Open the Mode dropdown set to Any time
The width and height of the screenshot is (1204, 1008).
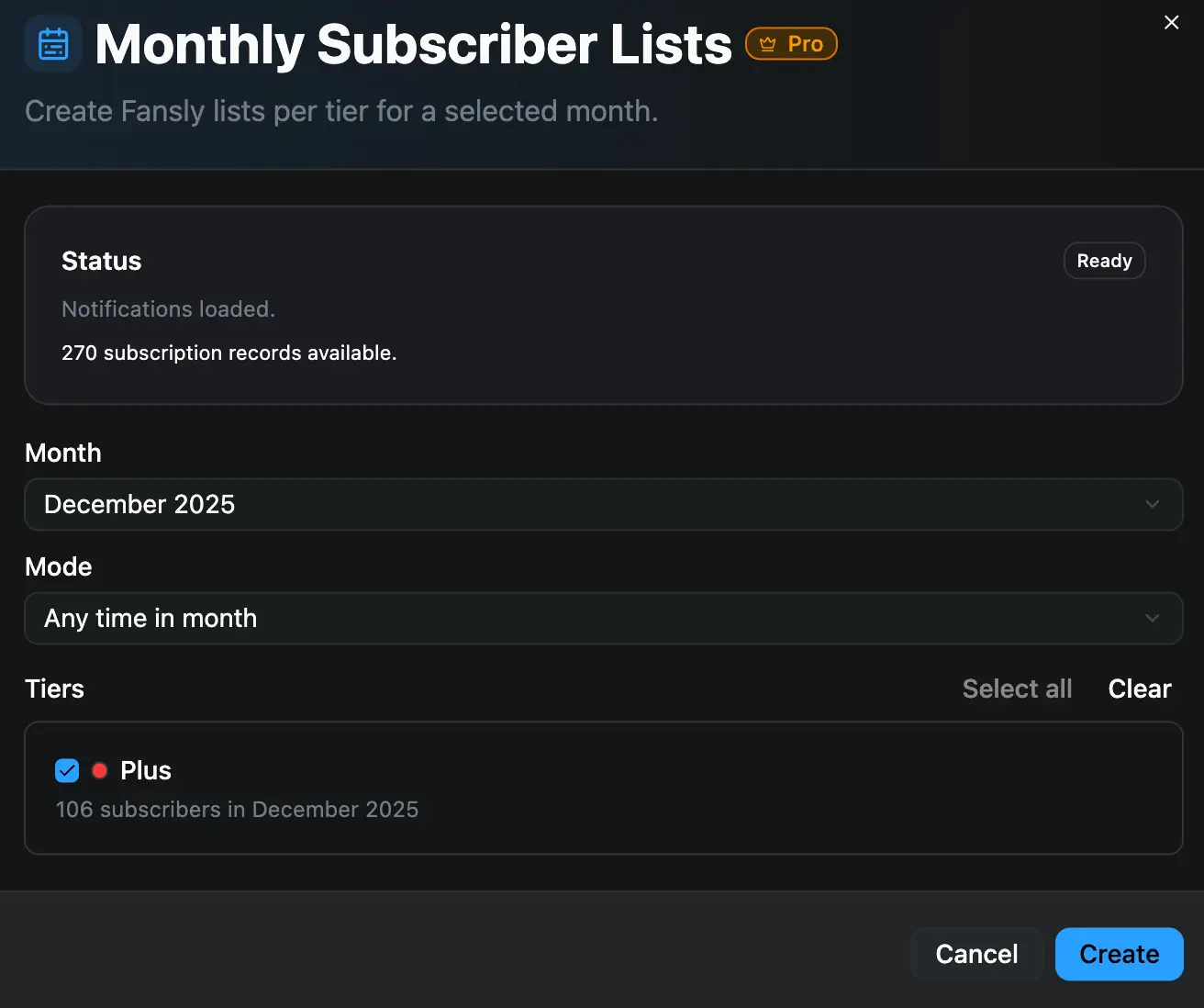pos(604,618)
